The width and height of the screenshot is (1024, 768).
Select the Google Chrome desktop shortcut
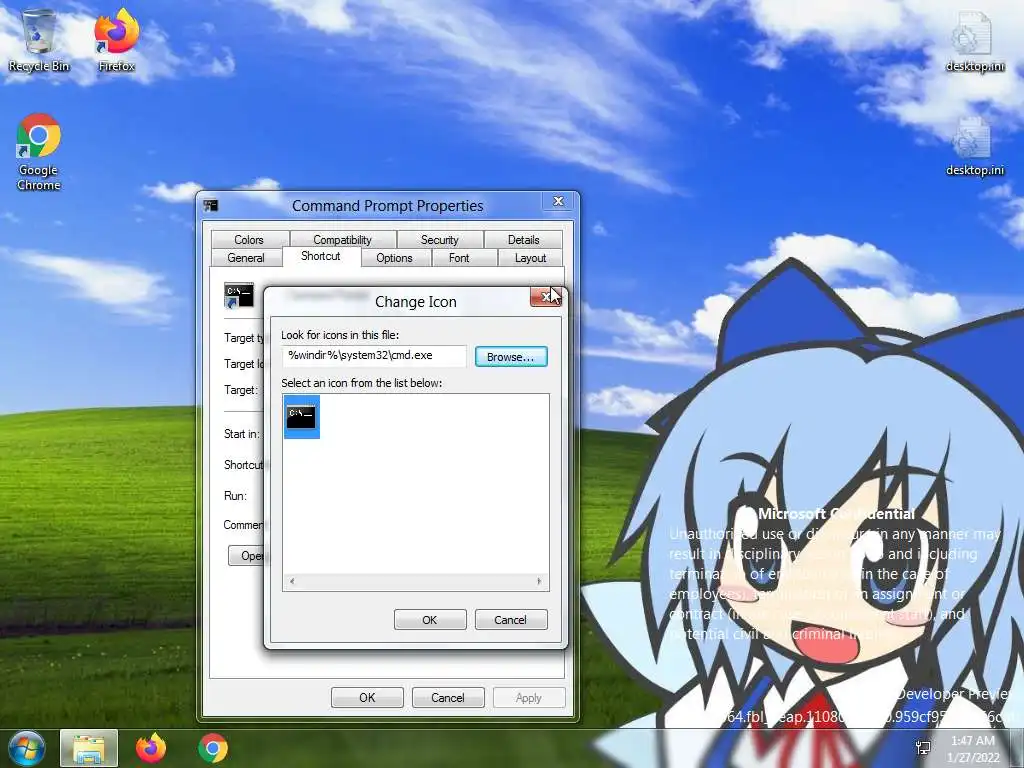39,152
